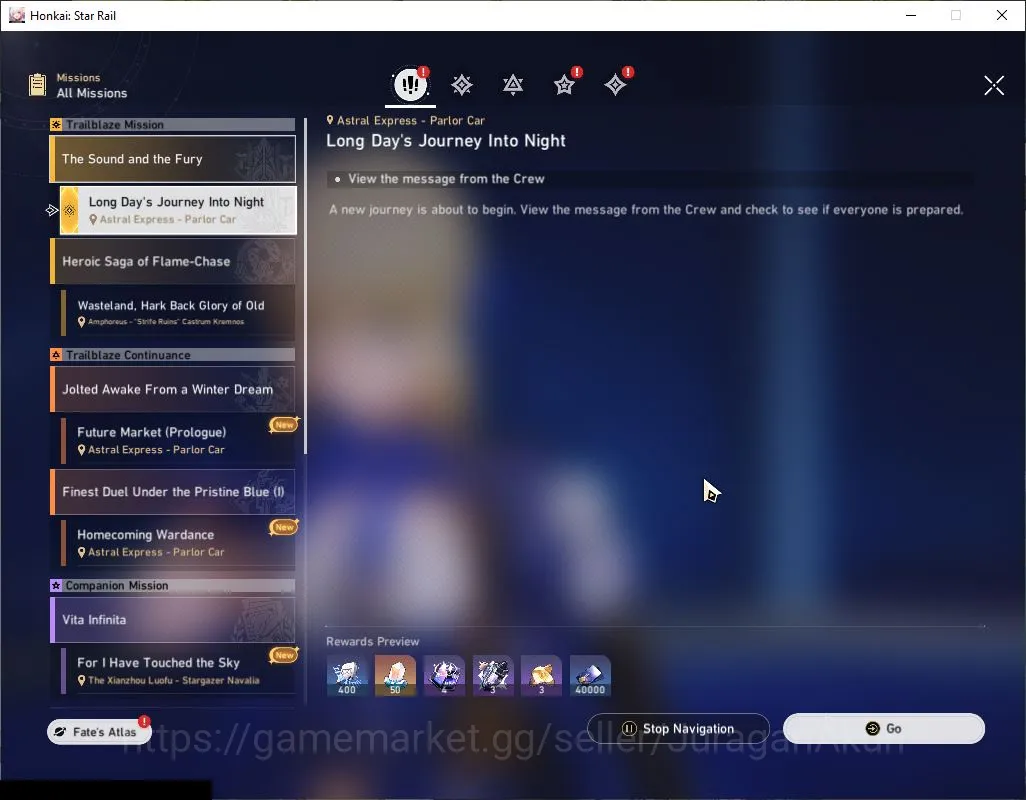The width and height of the screenshot is (1026, 800).
Task: View the 40000 credits reward icon
Action: (x=590, y=676)
